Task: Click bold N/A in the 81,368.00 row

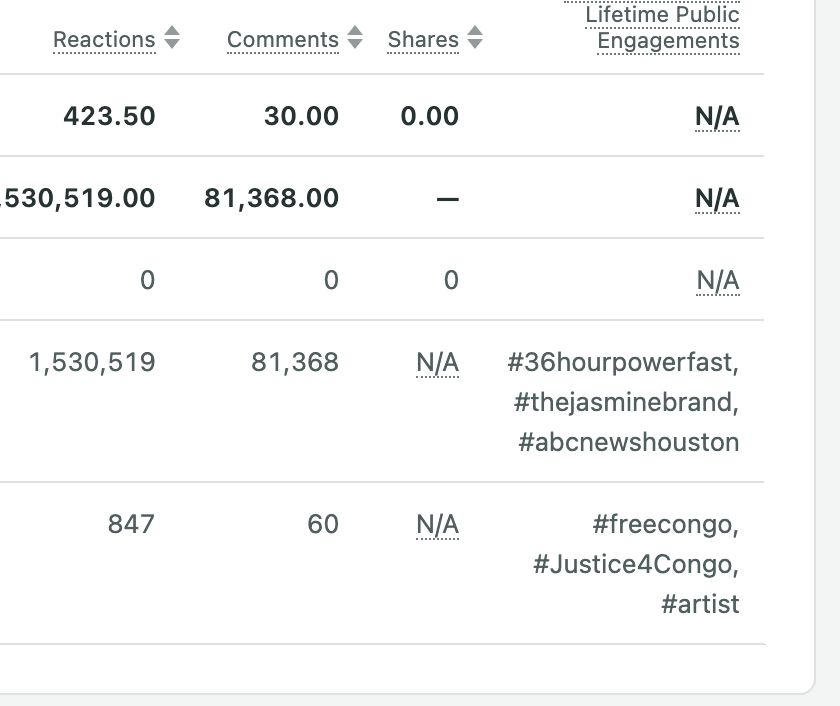Action: (717, 199)
